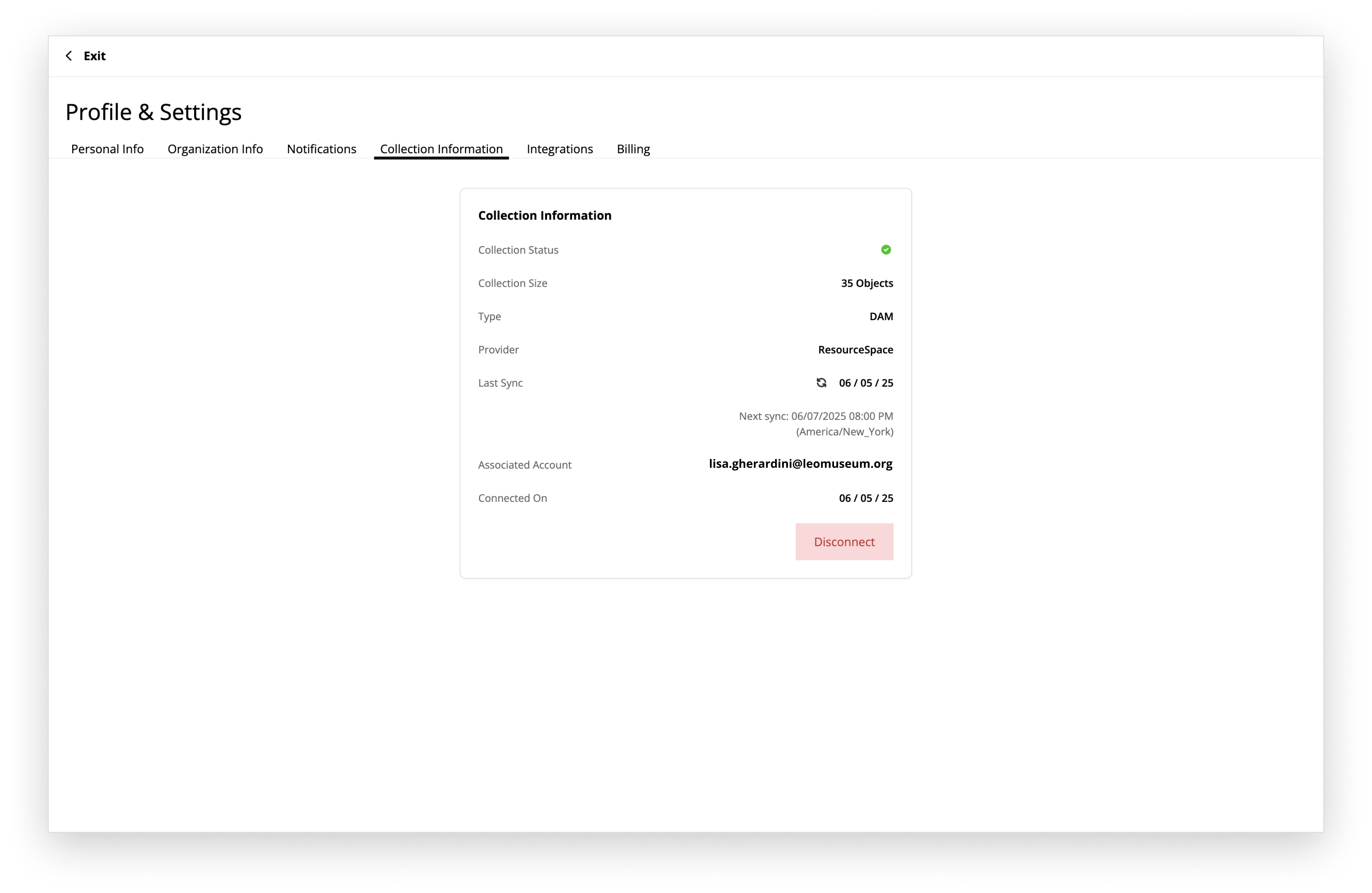Click the back chevron next to Exit
The height and width of the screenshot is (893, 1372).
[x=69, y=56]
